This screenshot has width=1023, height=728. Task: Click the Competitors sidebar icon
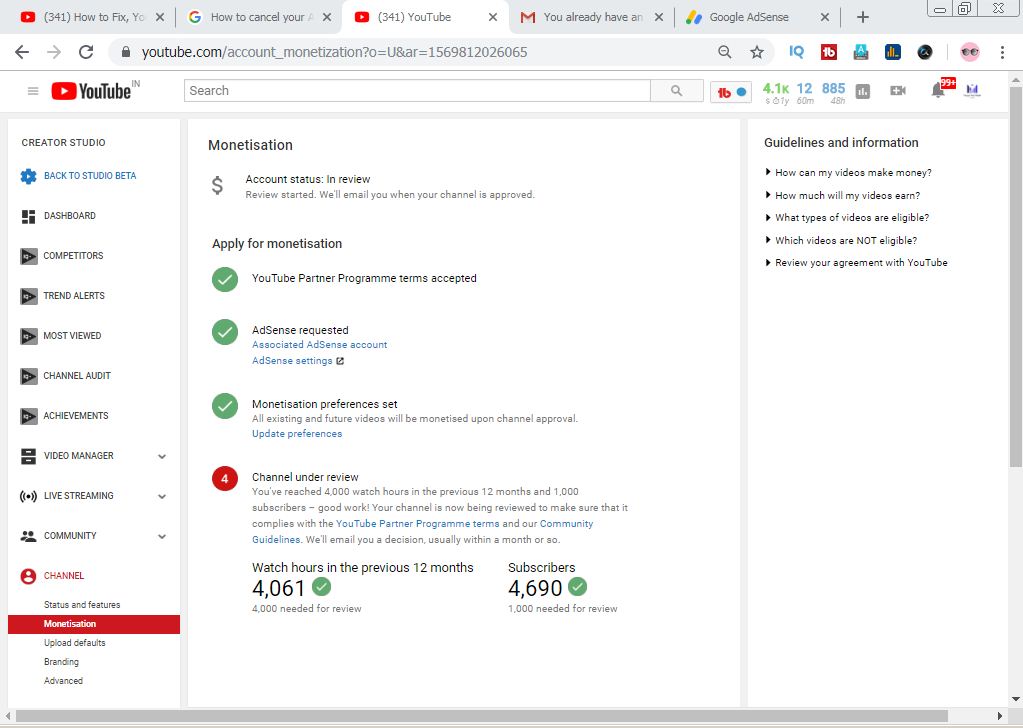29,256
